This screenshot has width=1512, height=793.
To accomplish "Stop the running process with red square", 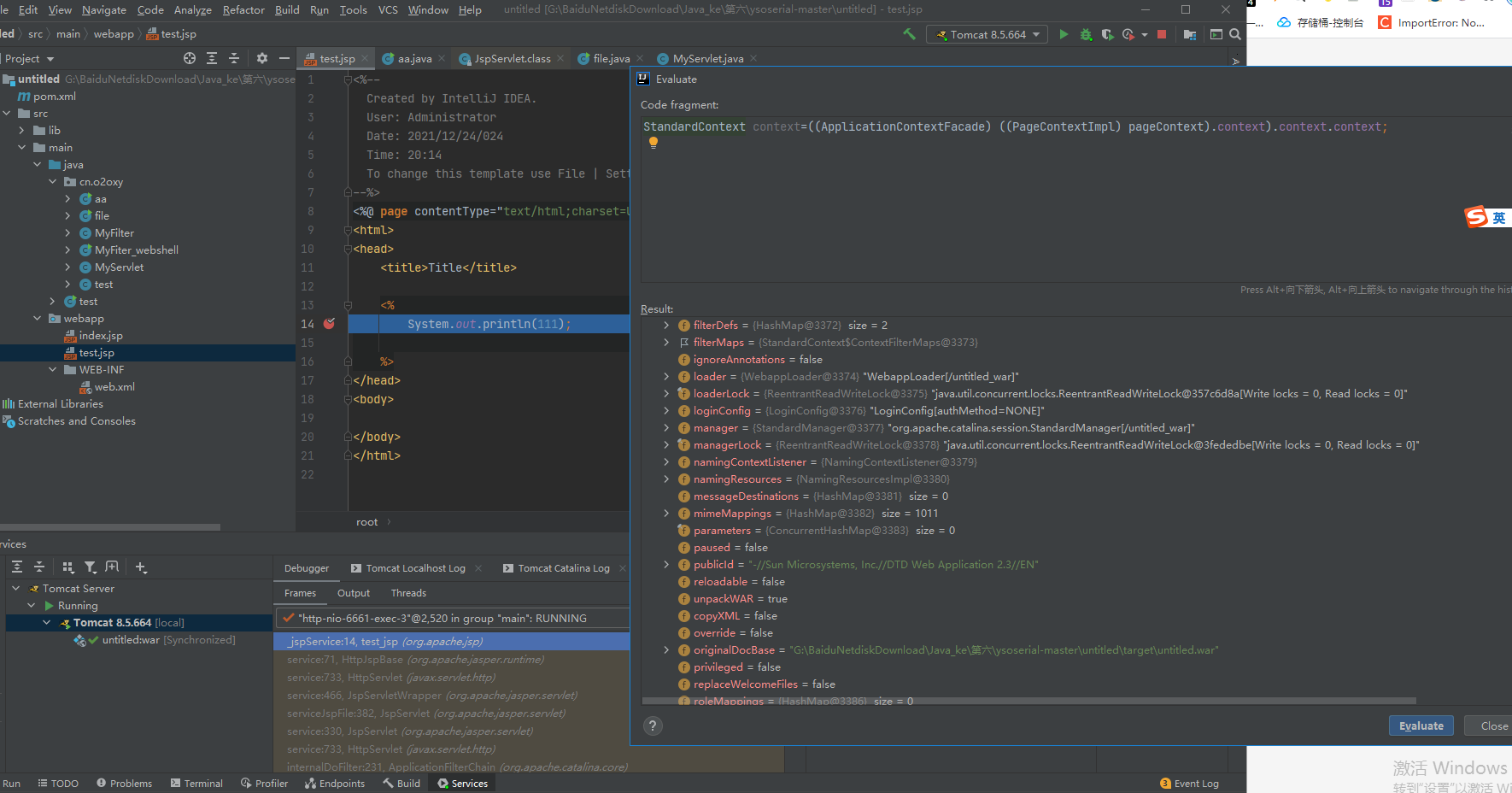I will (x=1162, y=34).
